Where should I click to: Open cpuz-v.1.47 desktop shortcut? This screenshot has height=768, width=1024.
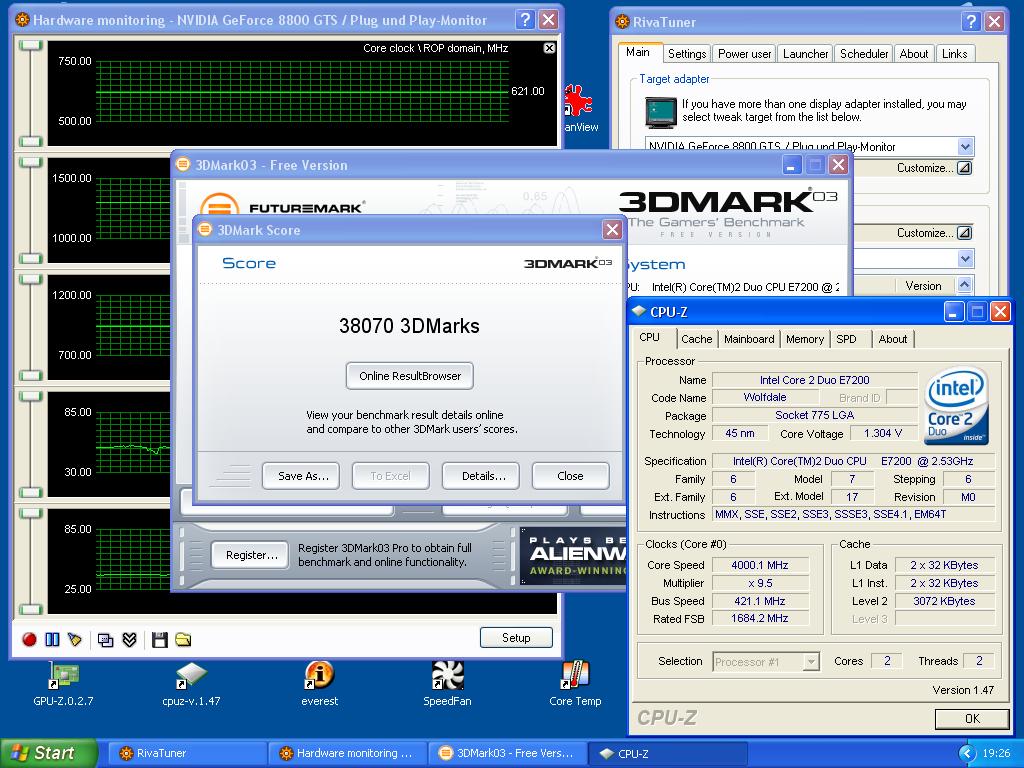(191, 683)
